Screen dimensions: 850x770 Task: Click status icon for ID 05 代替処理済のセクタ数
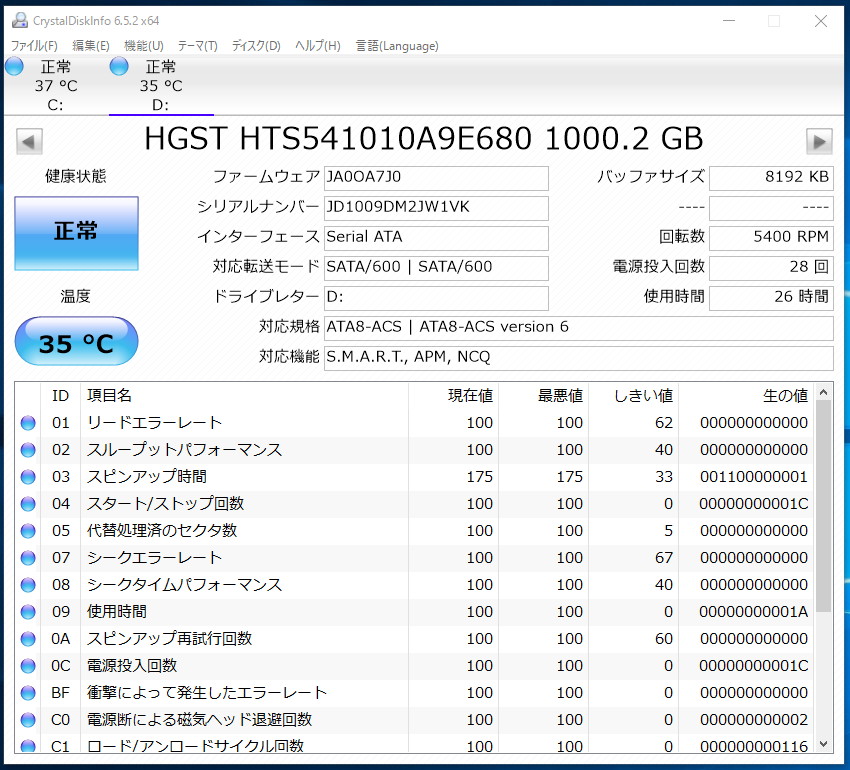28,531
